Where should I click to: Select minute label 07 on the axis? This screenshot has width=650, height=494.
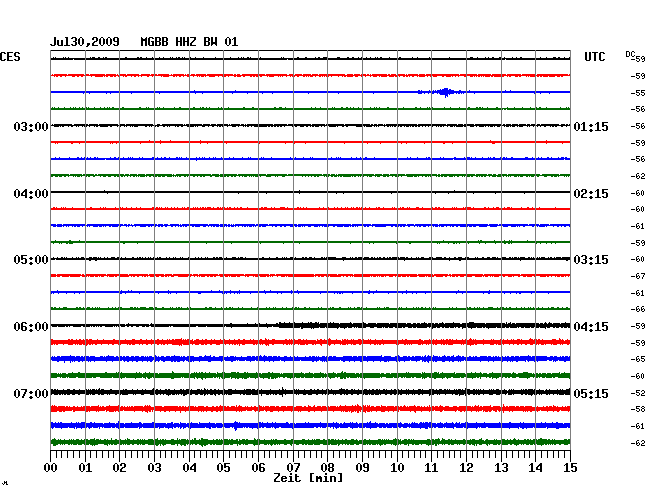293,468
